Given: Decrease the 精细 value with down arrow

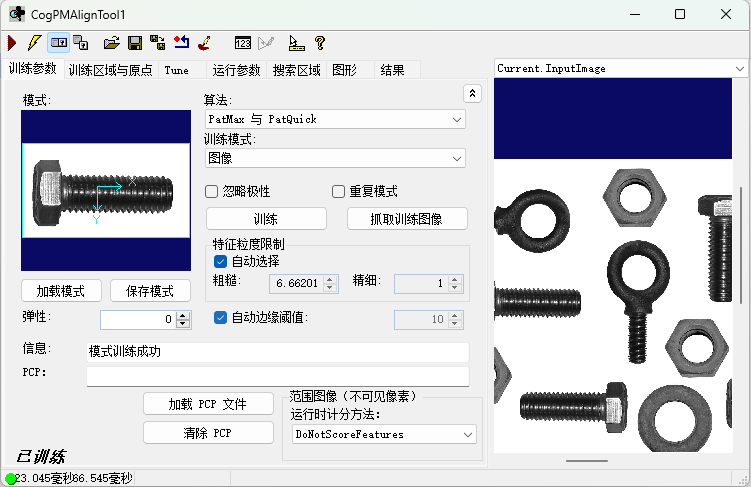Looking at the screenshot, I should pos(455,288).
